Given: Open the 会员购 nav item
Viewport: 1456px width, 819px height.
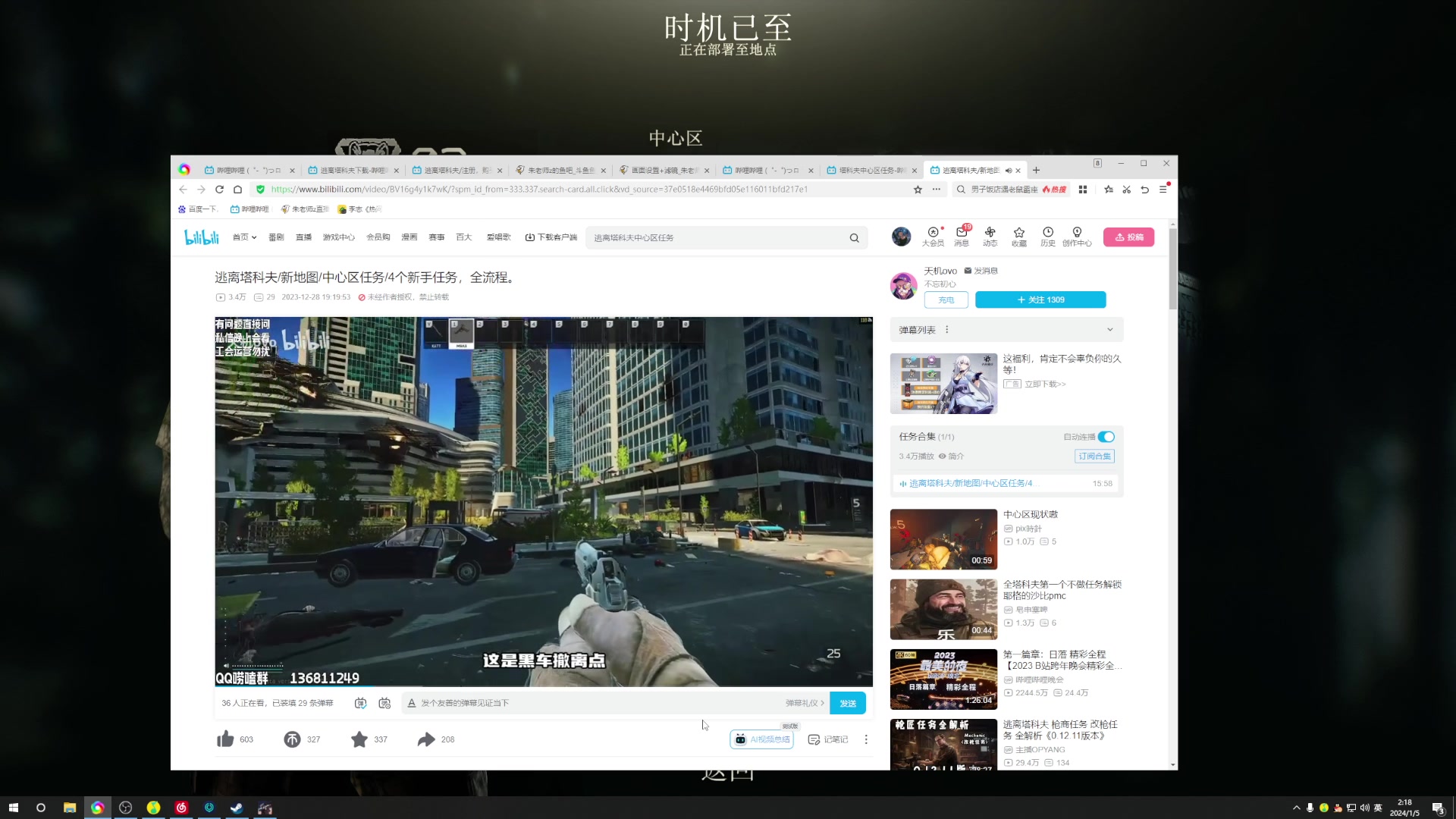Looking at the screenshot, I should [x=378, y=237].
